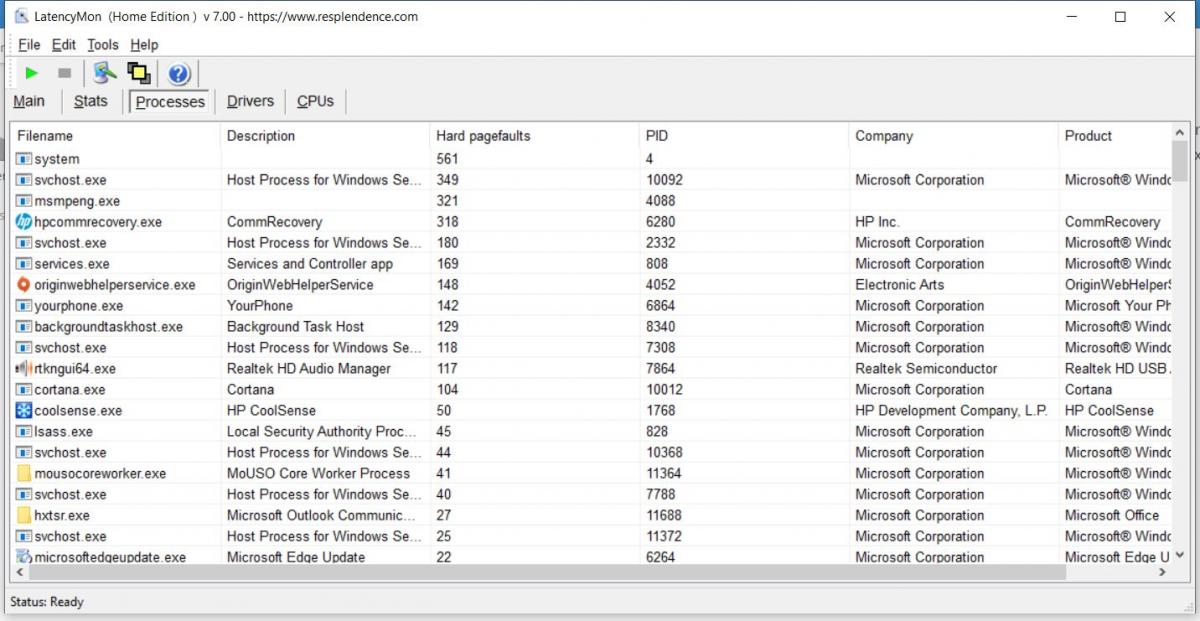Click the Realtek speaker icon beside rtkngui64.exe
This screenshot has height=621, width=1200.
click(24, 369)
